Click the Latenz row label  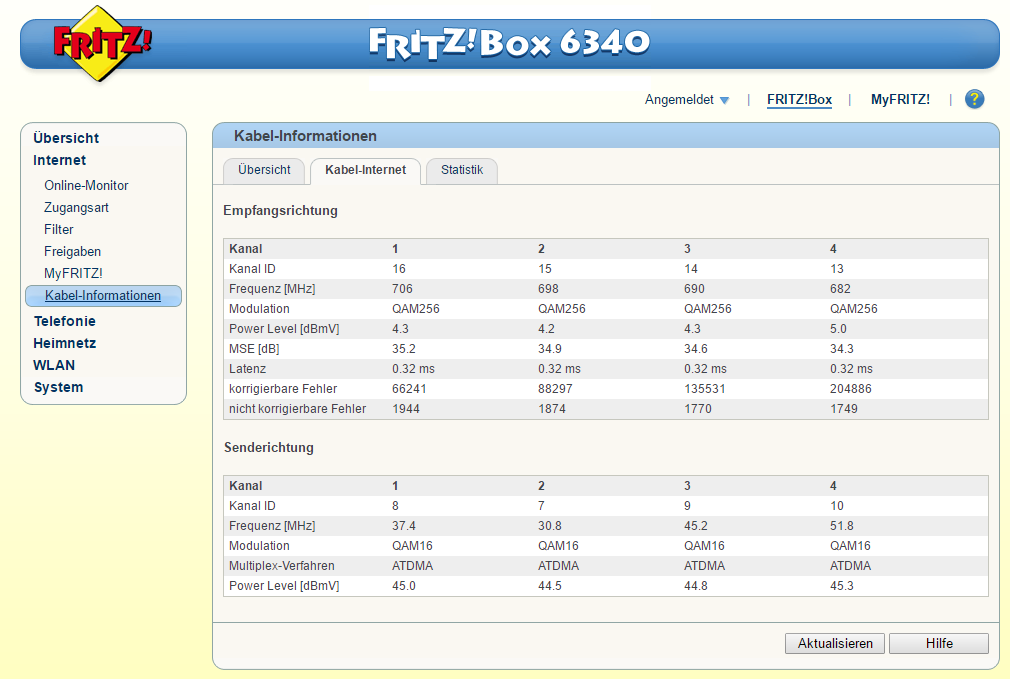(247, 368)
